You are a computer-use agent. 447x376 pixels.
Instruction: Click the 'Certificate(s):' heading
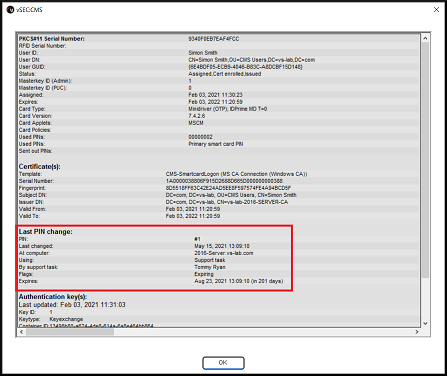tap(40, 166)
